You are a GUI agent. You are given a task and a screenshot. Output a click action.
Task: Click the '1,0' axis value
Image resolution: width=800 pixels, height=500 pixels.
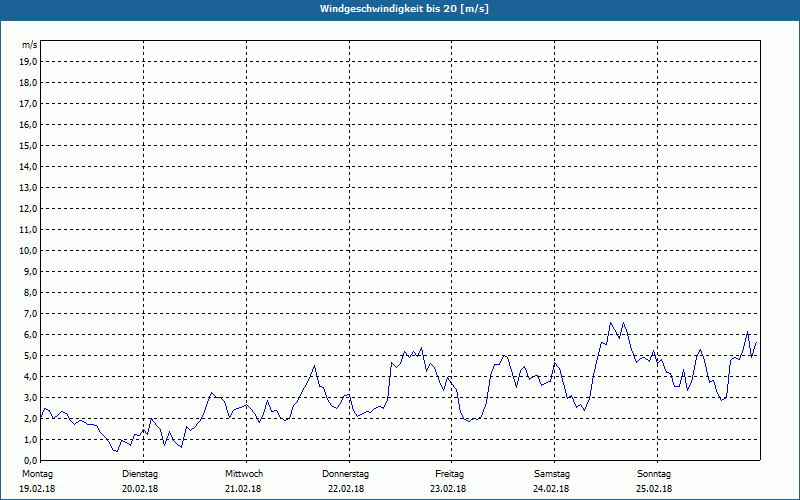pyautogui.click(x=30, y=440)
